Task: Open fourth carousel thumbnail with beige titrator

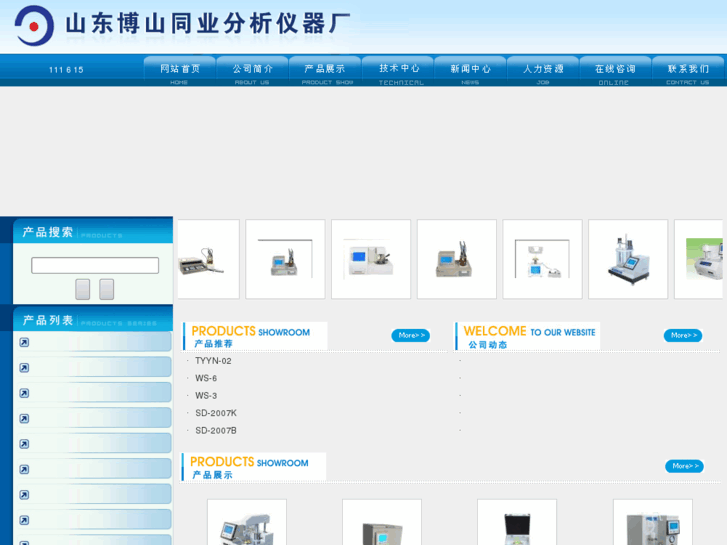Action: coord(457,259)
